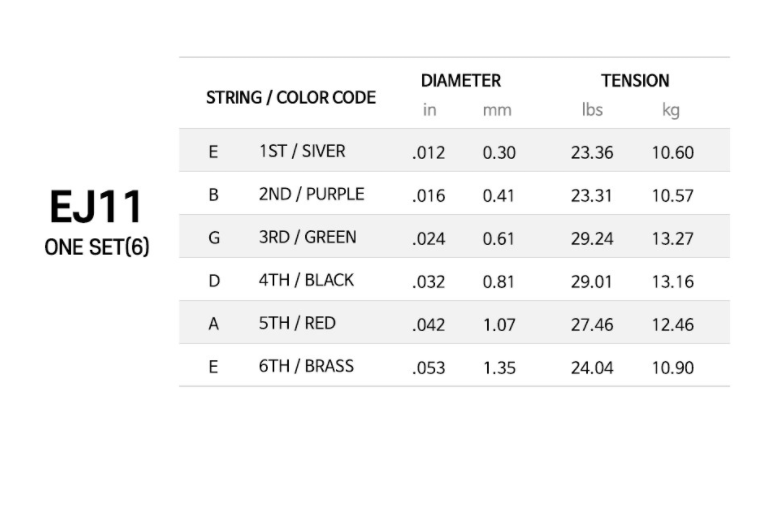The width and height of the screenshot is (774, 511).
Task: Select the ONE SET(6) label
Action: 97,247
